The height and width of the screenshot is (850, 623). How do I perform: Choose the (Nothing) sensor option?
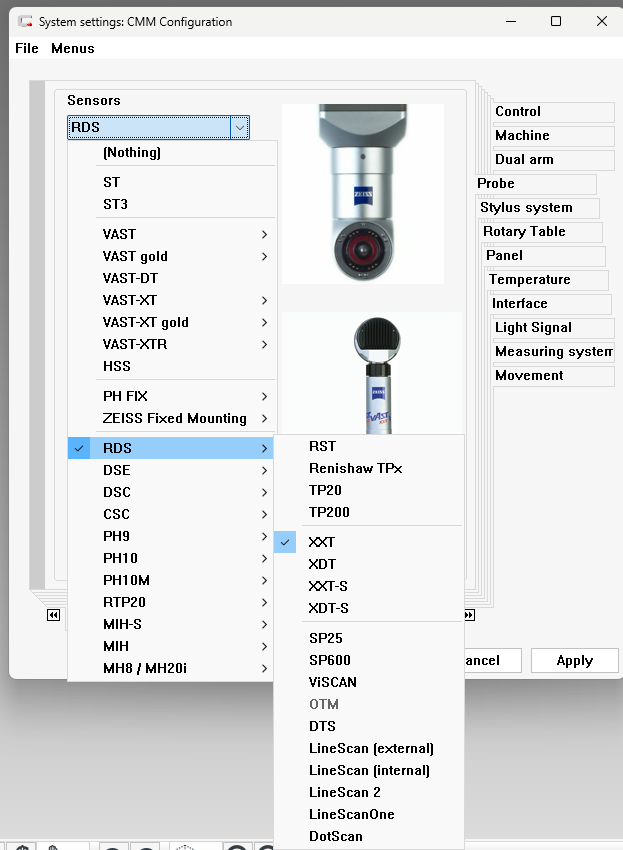132,152
